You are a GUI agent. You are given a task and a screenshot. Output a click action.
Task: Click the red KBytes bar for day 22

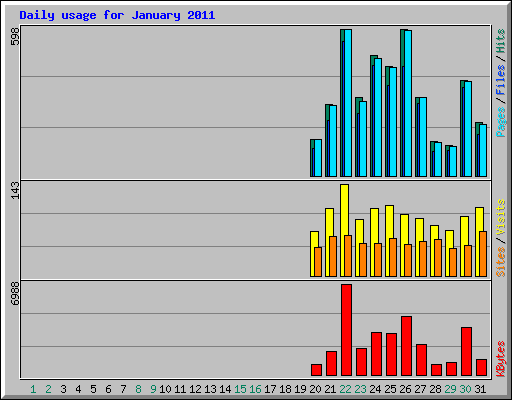[346, 330]
